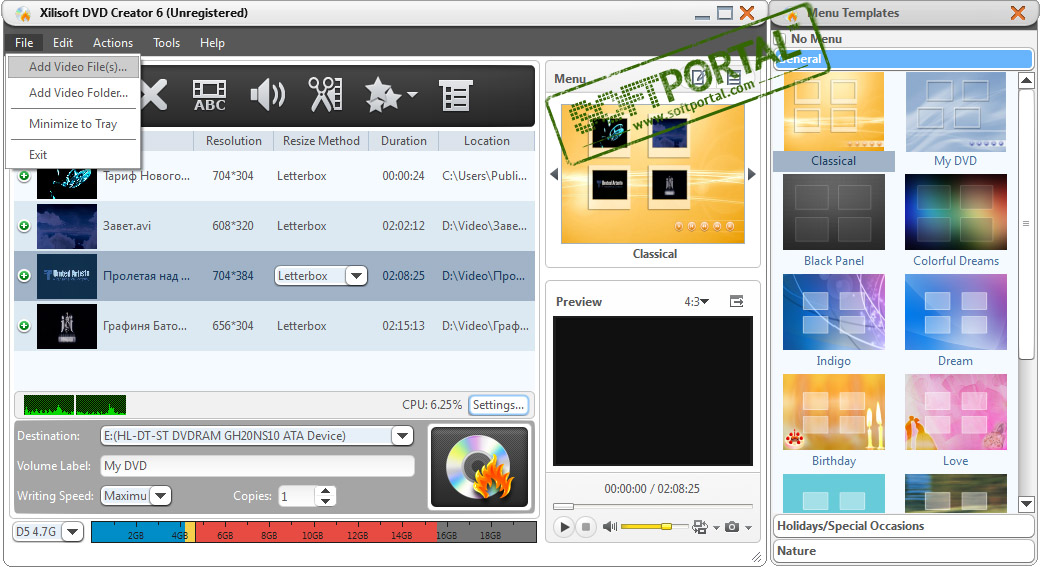Open the Help menu

pyautogui.click(x=212, y=42)
